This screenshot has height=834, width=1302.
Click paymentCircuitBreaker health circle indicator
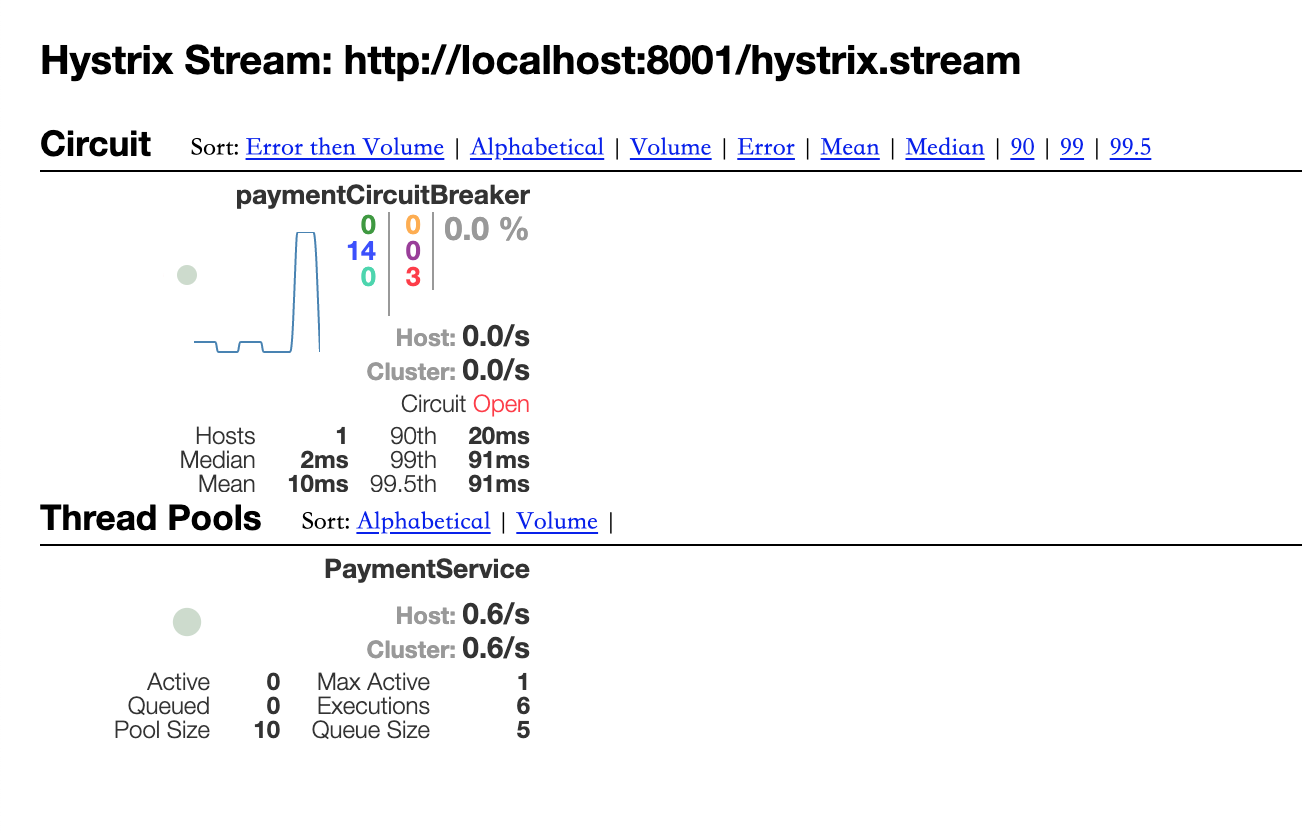point(187,275)
